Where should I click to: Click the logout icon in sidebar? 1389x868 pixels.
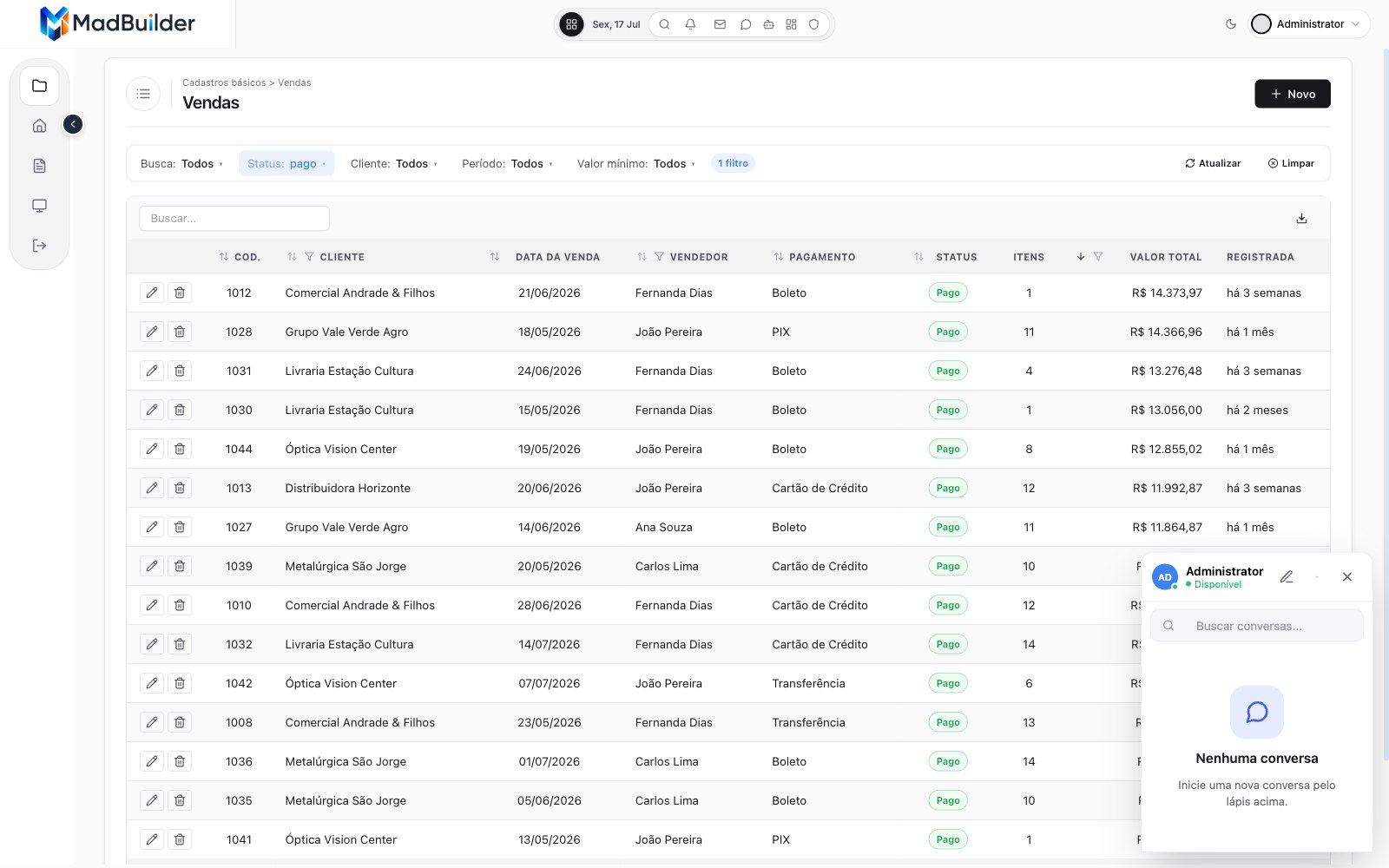point(39,246)
